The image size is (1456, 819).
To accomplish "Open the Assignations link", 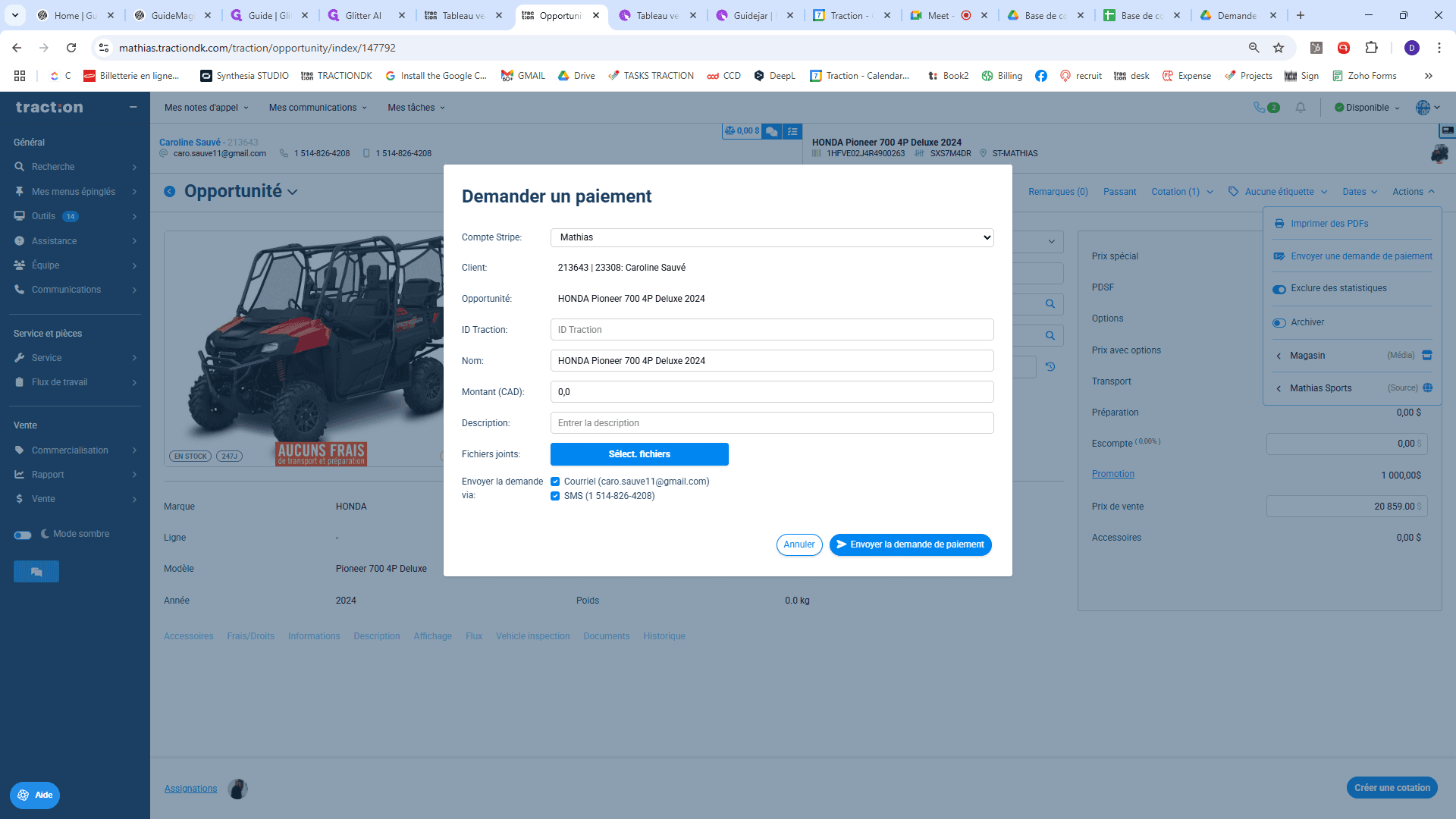I will (x=191, y=789).
